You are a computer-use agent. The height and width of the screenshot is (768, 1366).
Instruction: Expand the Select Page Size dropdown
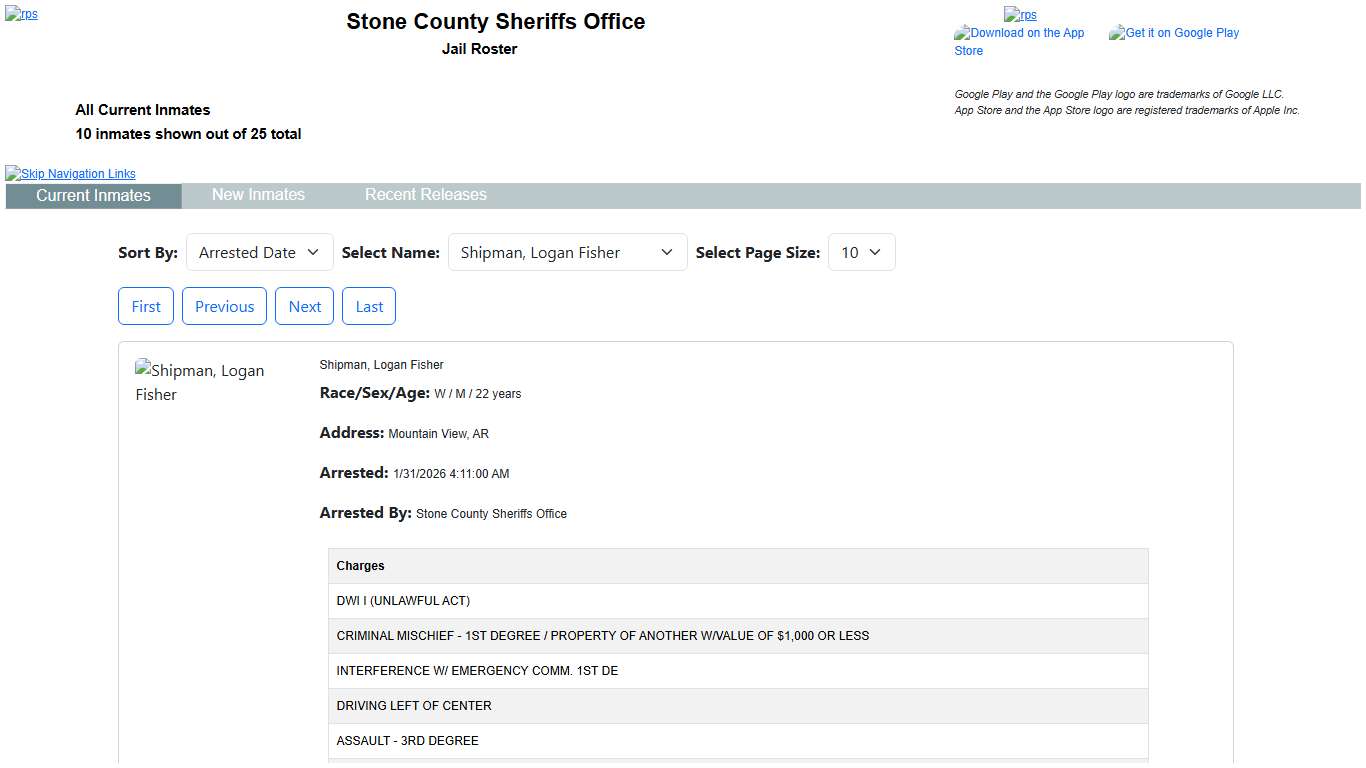pyautogui.click(x=861, y=253)
